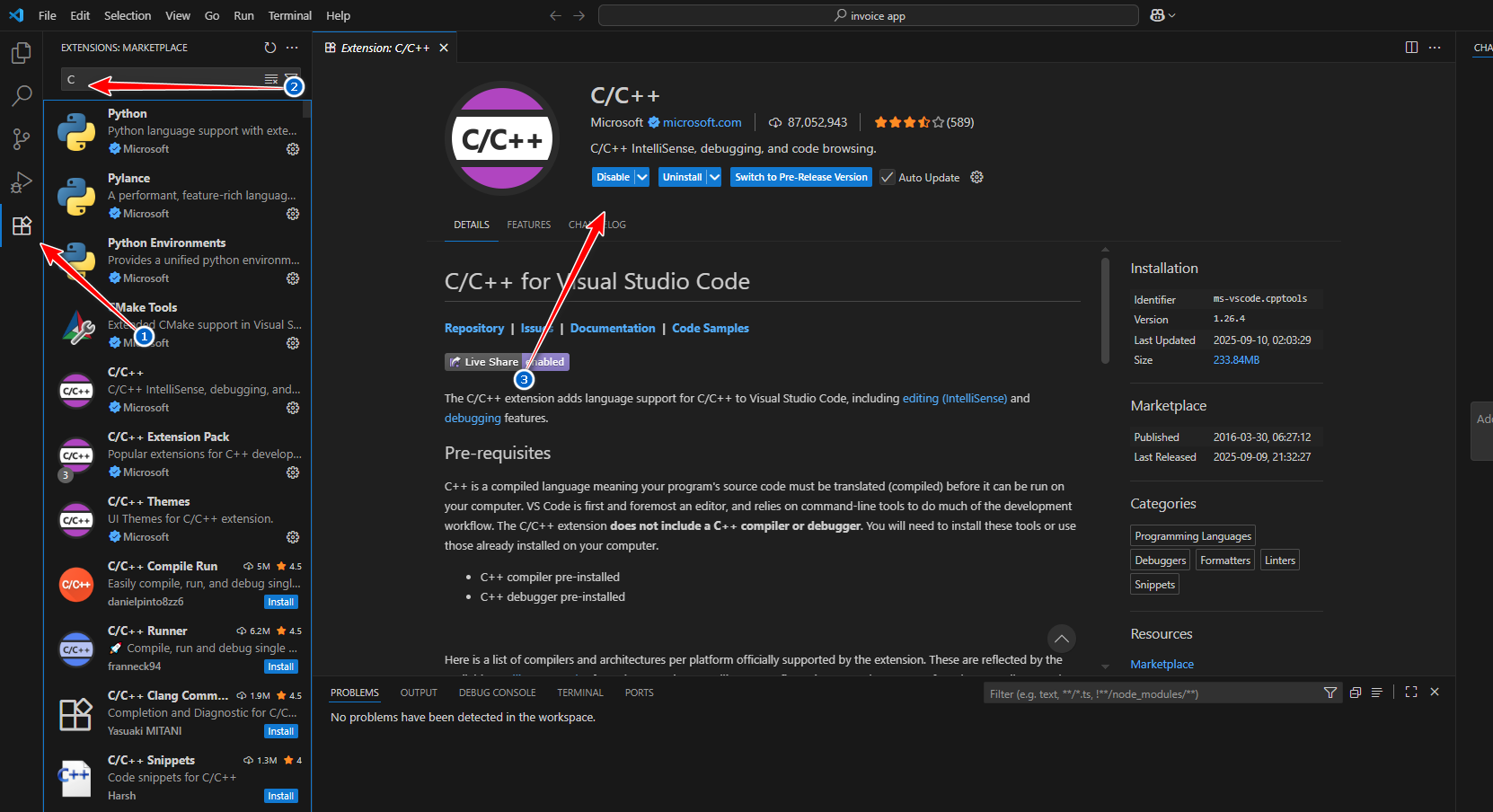Open the C/C++ extension settings gear

click(x=977, y=178)
